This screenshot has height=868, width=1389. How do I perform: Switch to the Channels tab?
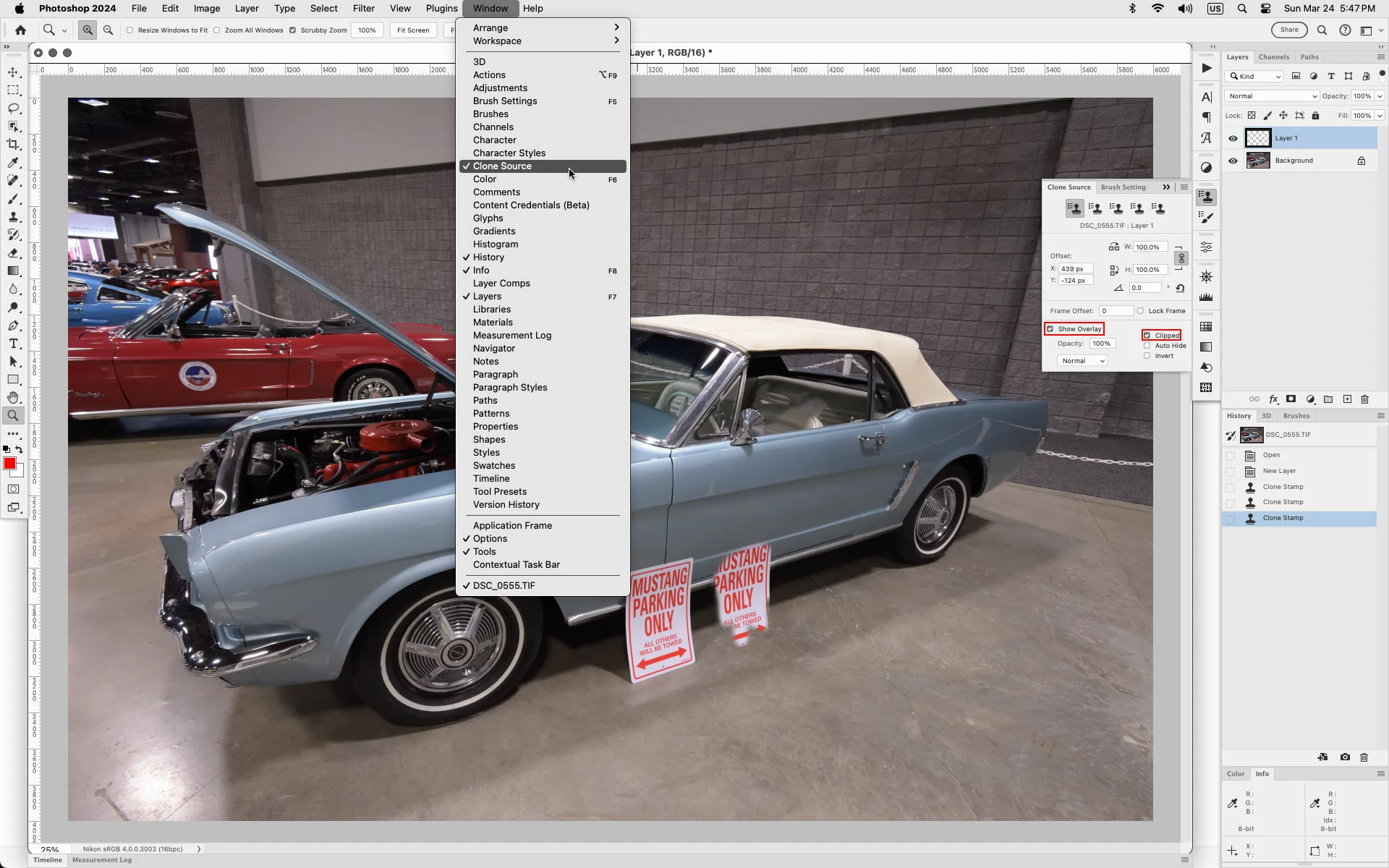click(x=1273, y=57)
